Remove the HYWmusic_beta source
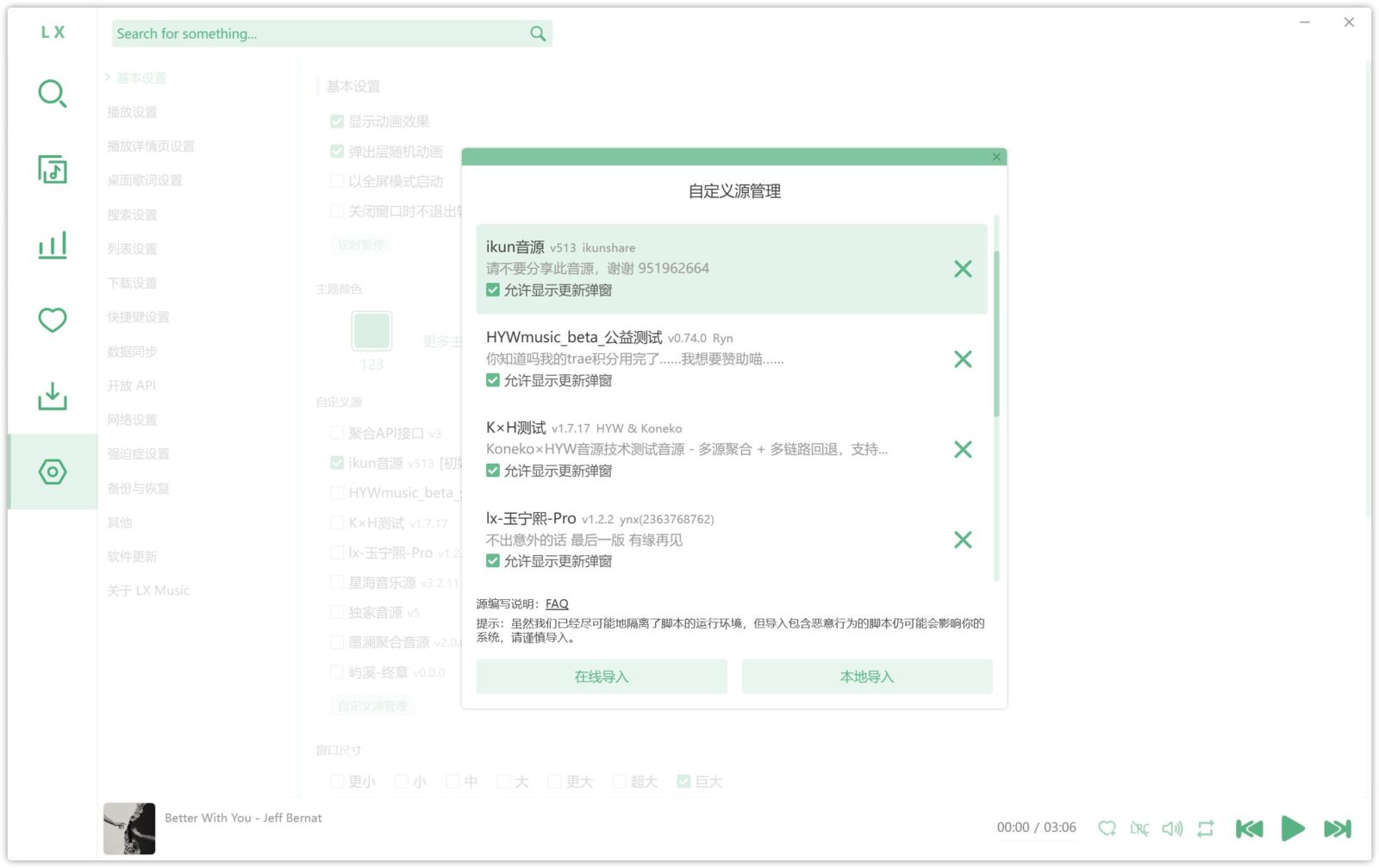The width and height of the screenshot is (1379, 868). [963, 359]
